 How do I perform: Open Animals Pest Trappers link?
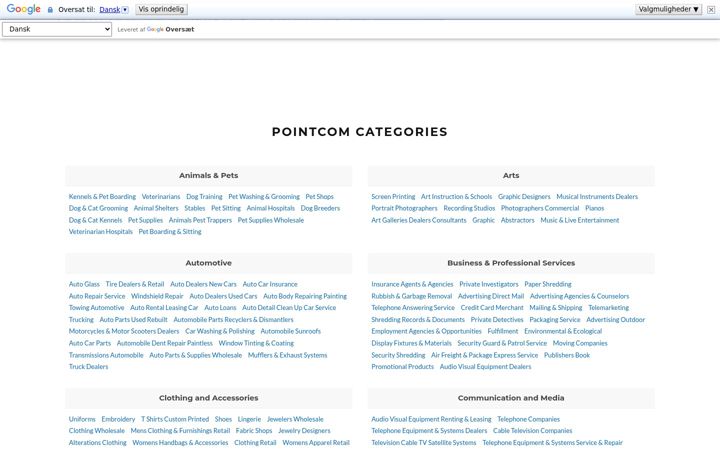point(200,220)
